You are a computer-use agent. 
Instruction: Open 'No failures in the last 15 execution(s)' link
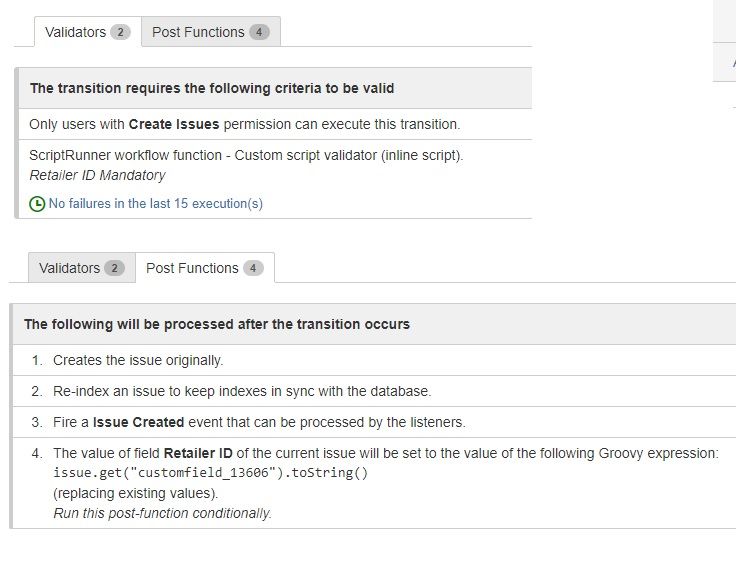[155, 204]
